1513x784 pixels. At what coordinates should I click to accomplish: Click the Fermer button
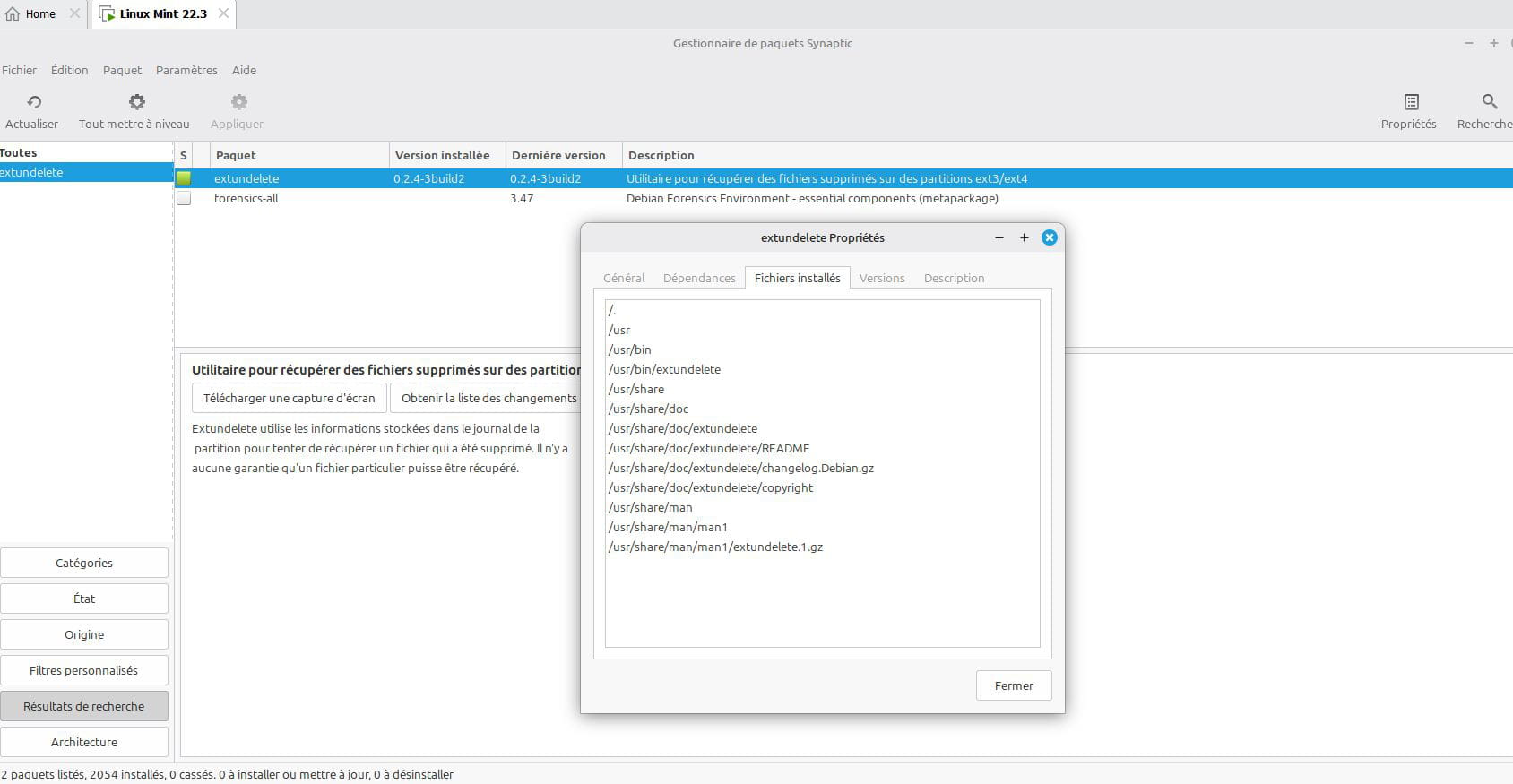(1013, 685)
